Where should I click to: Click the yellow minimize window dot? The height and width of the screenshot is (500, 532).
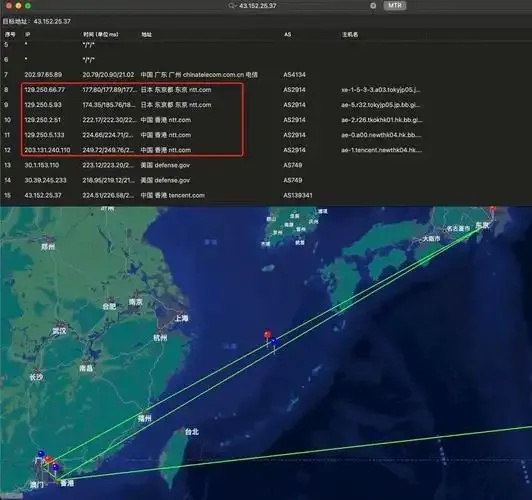coord(18,5)
